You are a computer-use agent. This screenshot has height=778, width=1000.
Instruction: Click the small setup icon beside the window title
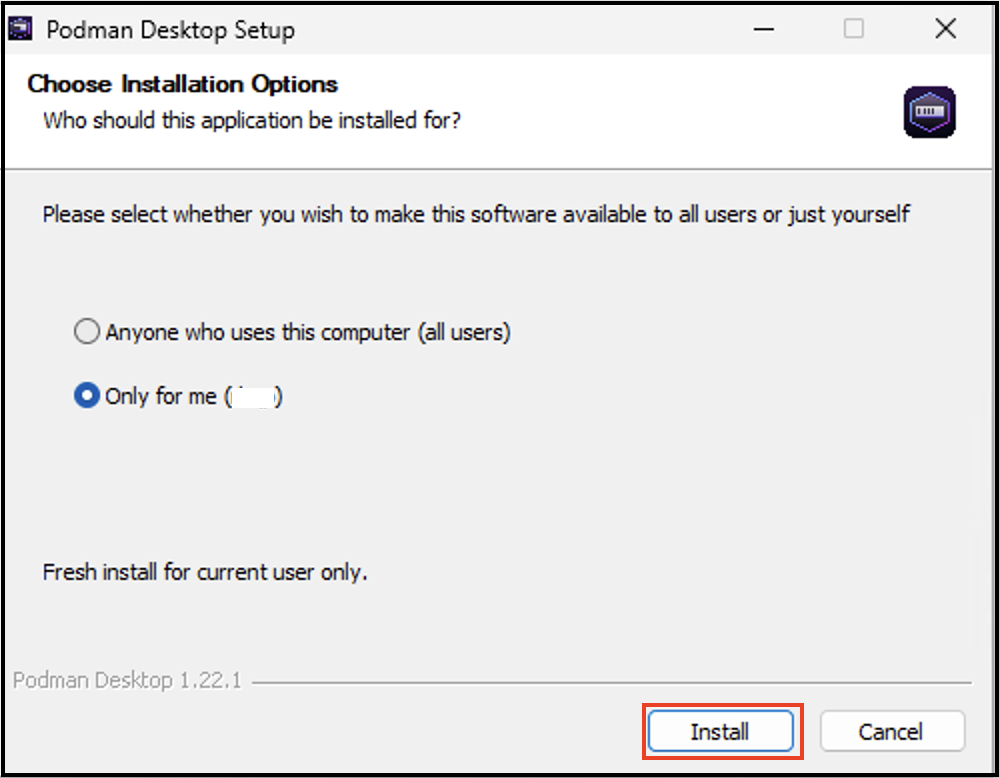tap(22, 29)
